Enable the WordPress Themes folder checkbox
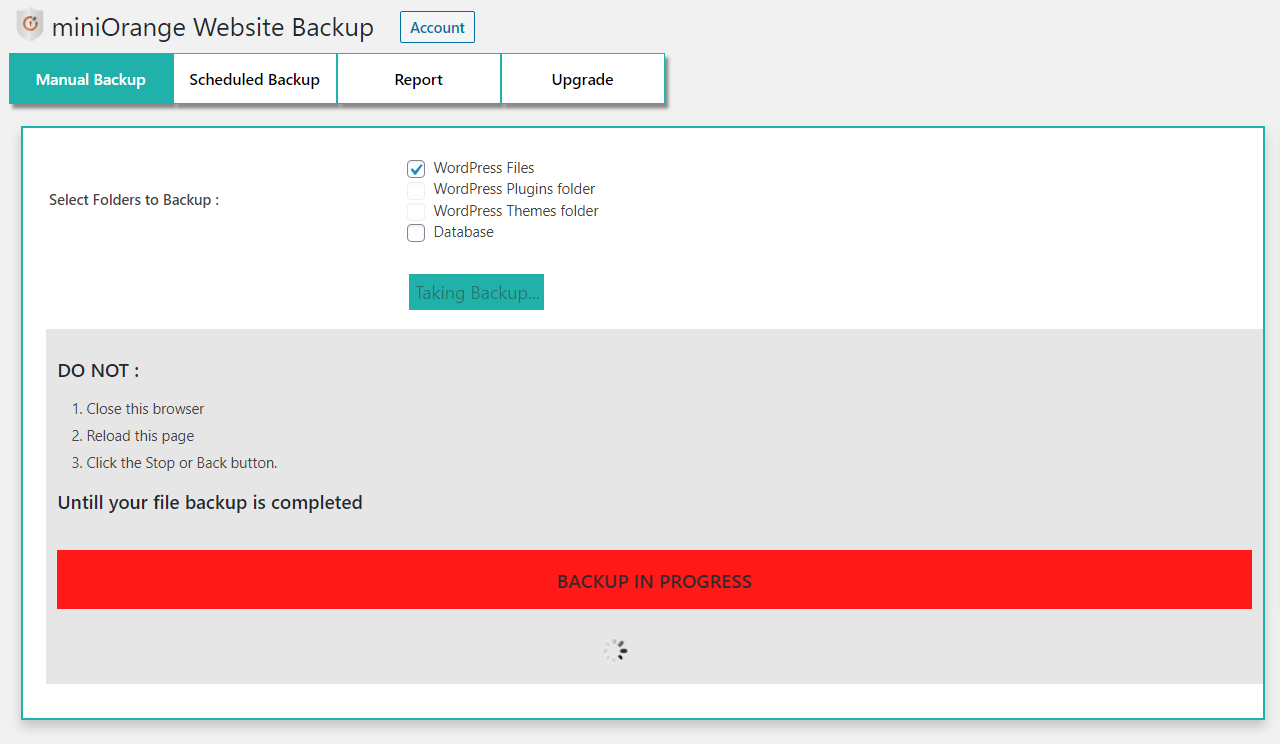This screenshot has width=1280, height=744. click(x=416, y=212)
